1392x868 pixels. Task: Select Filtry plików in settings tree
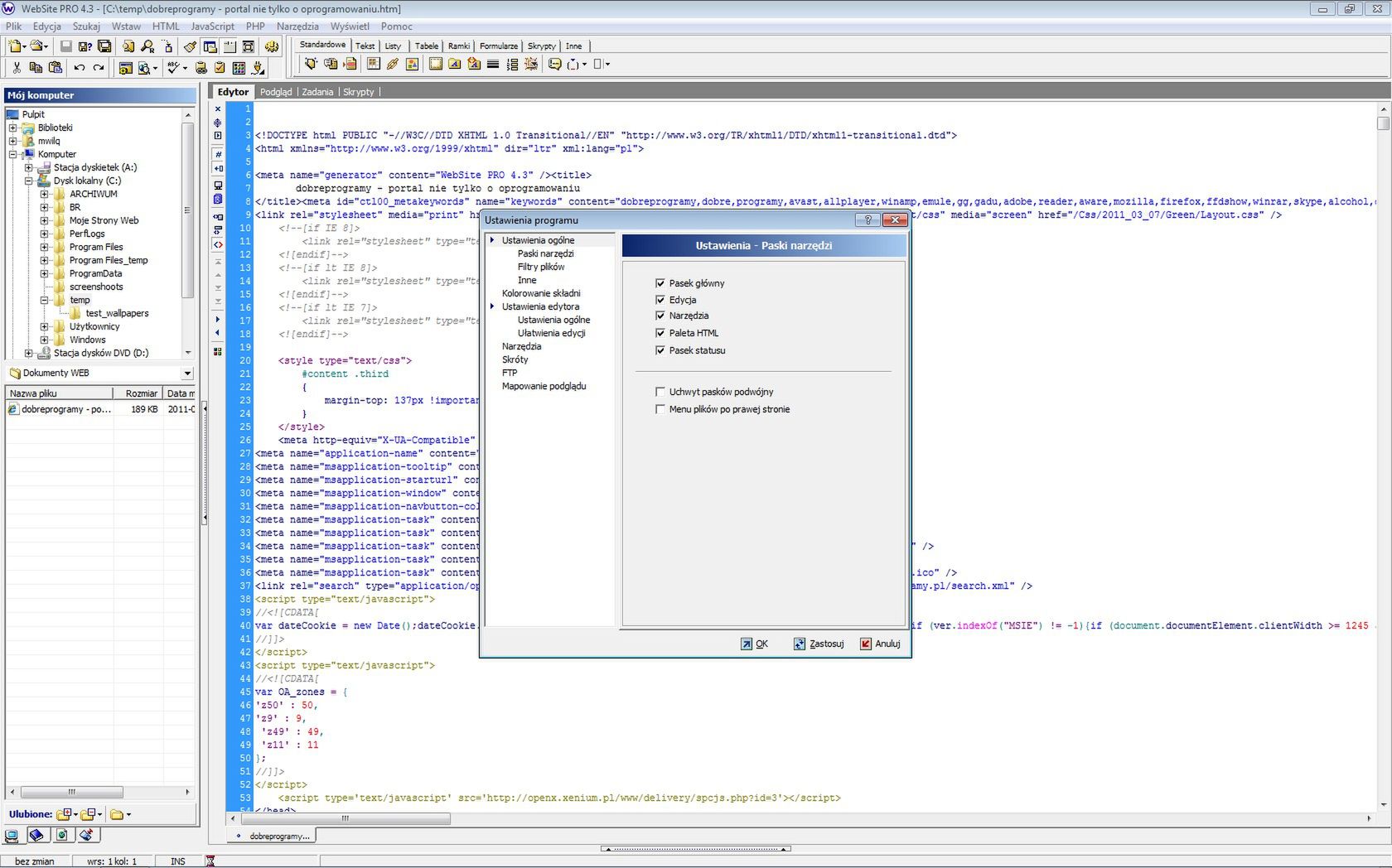click(541, 267)
